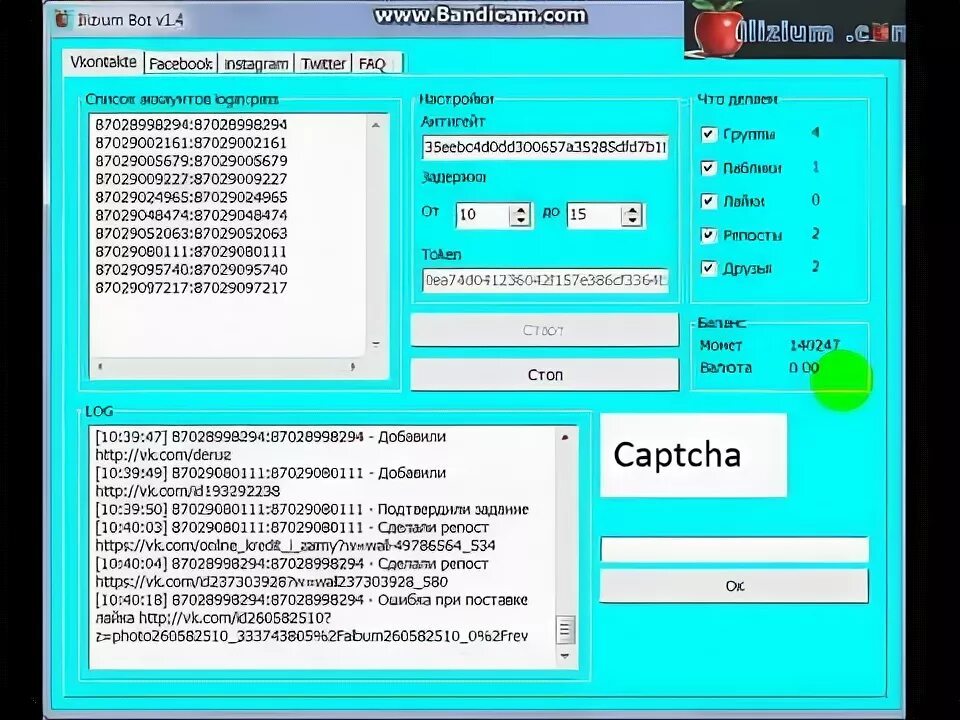The width and height of the screenshot is (960, 720).
Task: Select account row 87029048474:87029048474
Action: coord(191,215)
